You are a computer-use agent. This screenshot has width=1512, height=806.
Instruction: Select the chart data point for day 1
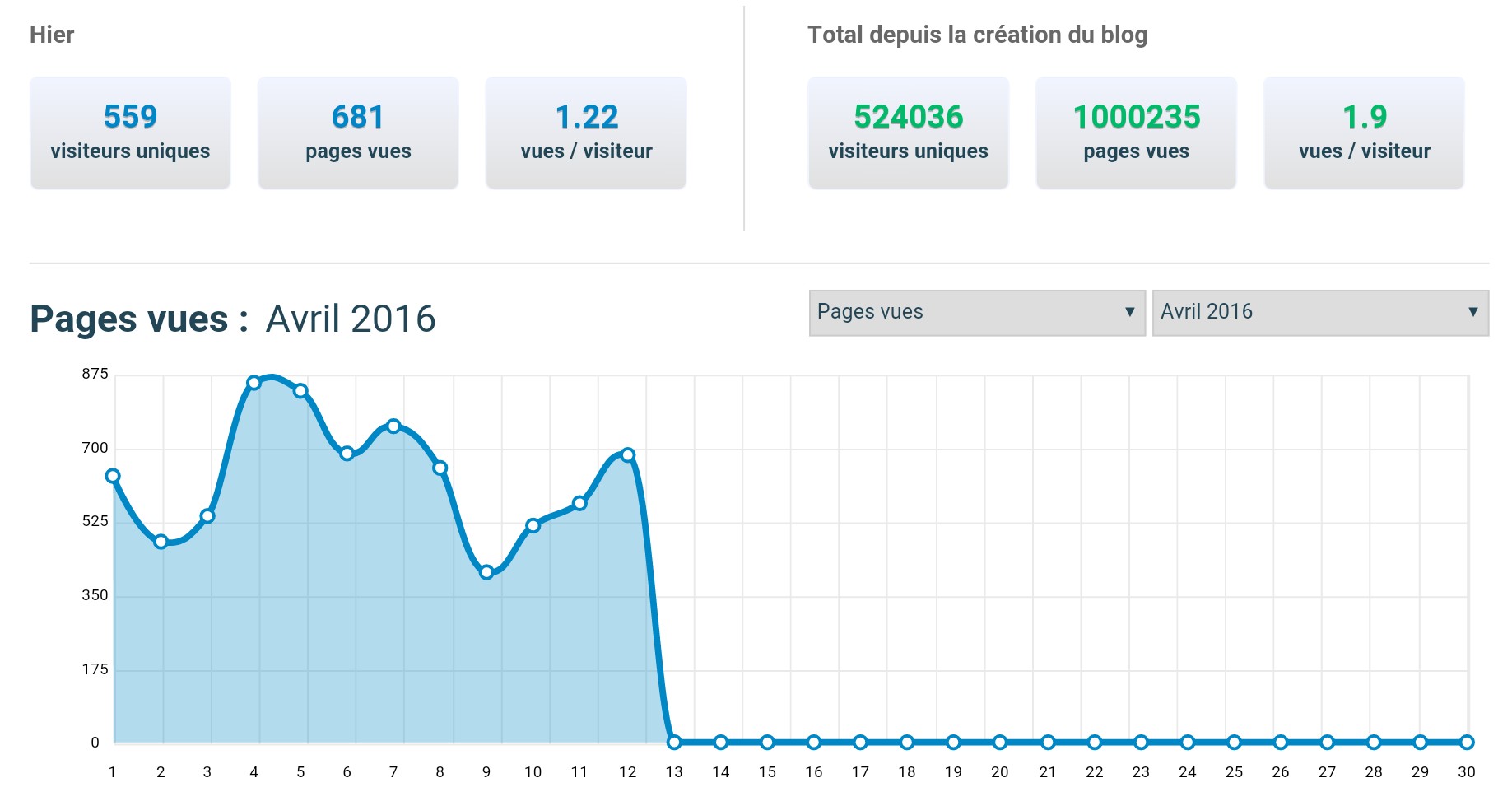(x=114, y=476)
